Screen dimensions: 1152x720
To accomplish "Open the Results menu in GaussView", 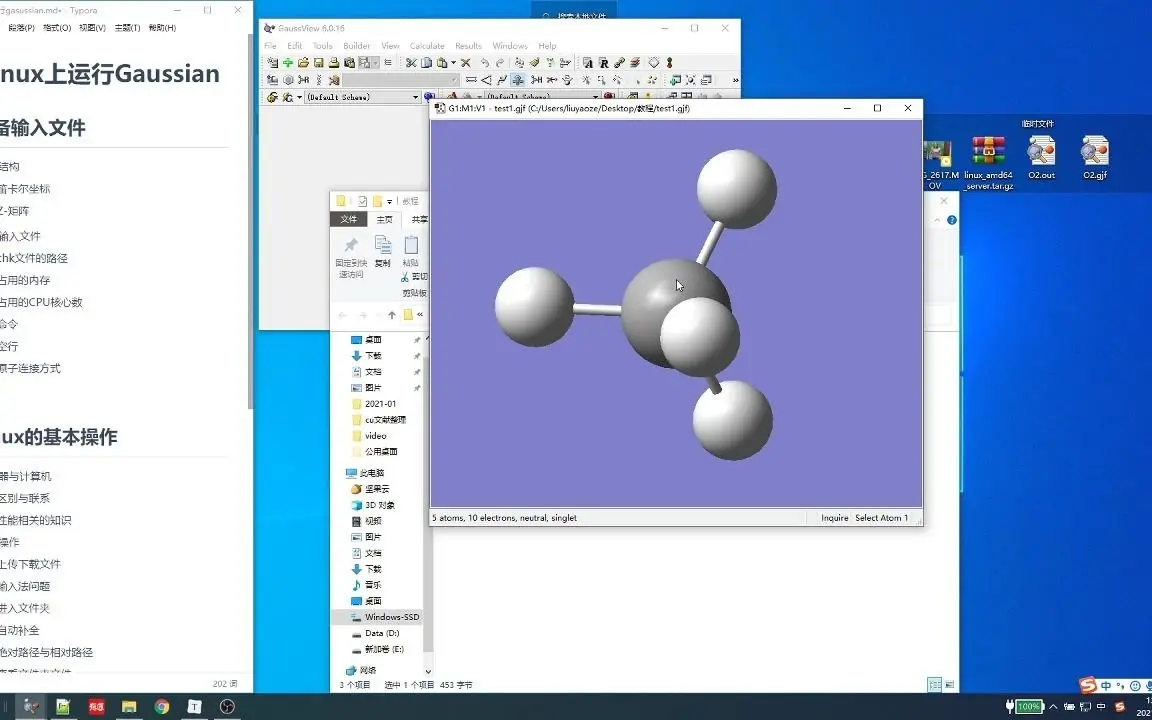I will coord(468,46).
